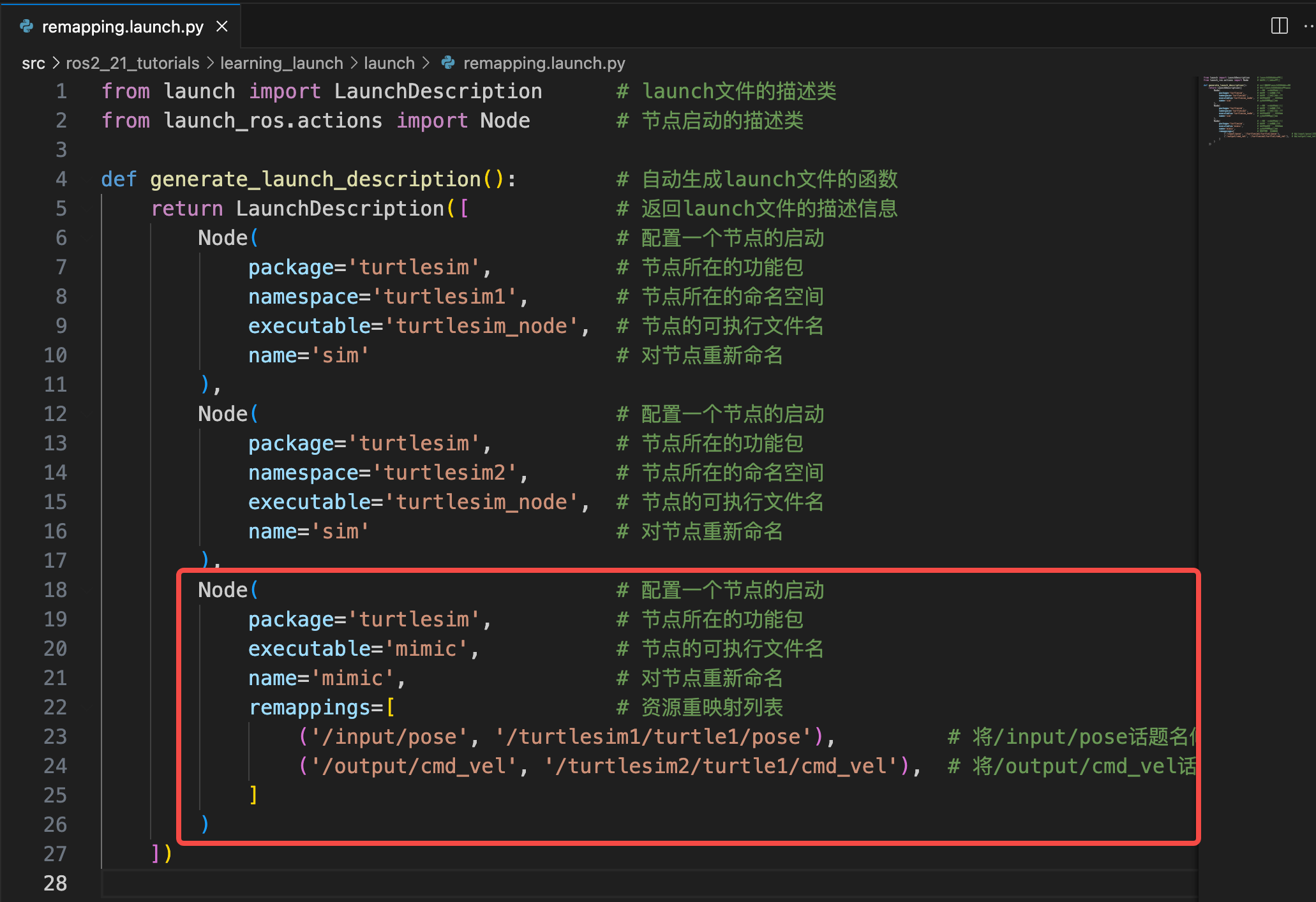Click the LaunchDescription import on line 1

pyautogui.click(x=438, y=91)
